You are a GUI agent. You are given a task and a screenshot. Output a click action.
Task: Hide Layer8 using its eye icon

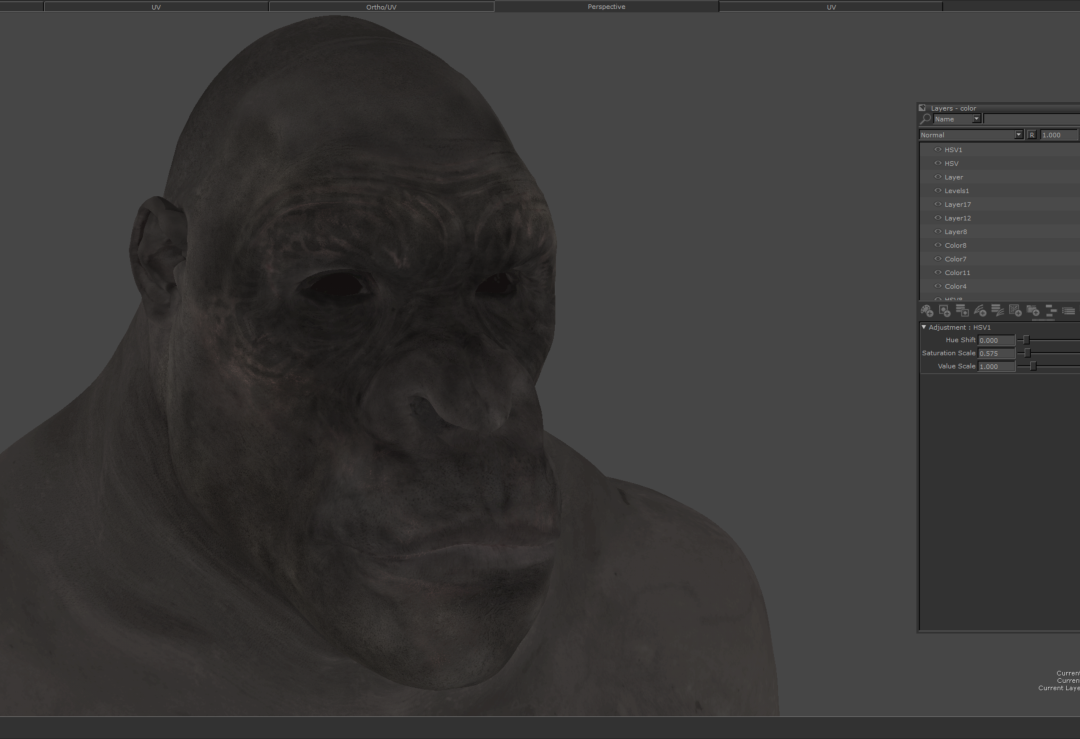(937, 231)
